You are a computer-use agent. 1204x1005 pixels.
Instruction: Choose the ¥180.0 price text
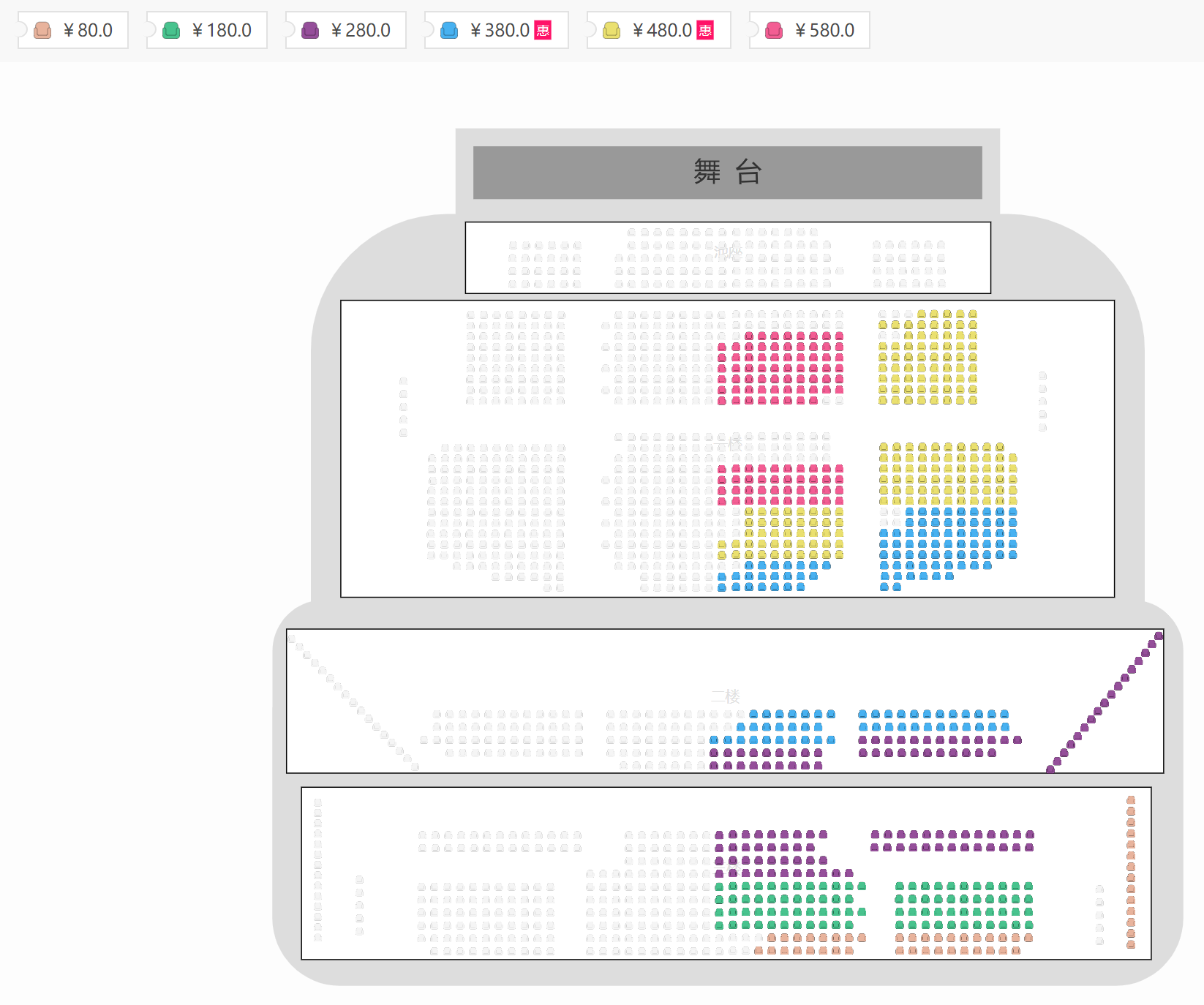click(x=222, y=30)
